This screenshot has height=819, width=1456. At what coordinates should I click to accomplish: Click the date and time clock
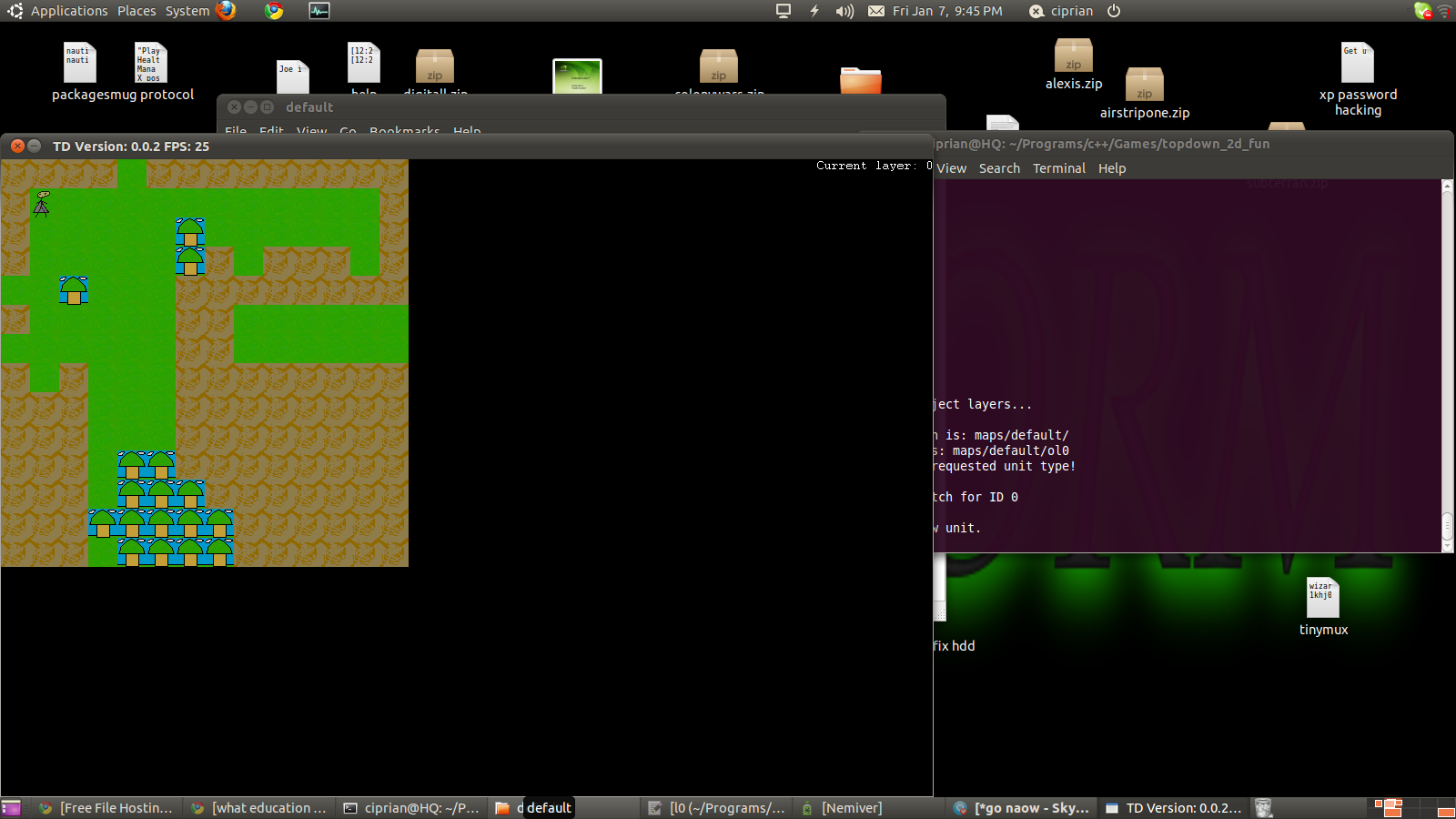click(x=947, y=11)
